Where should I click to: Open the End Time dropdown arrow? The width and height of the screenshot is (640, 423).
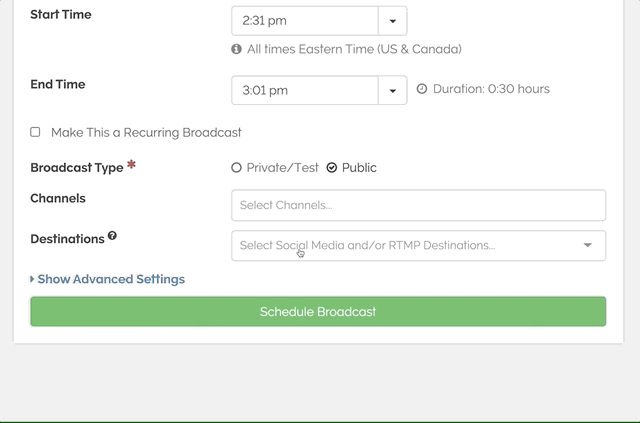click(392, 90)
